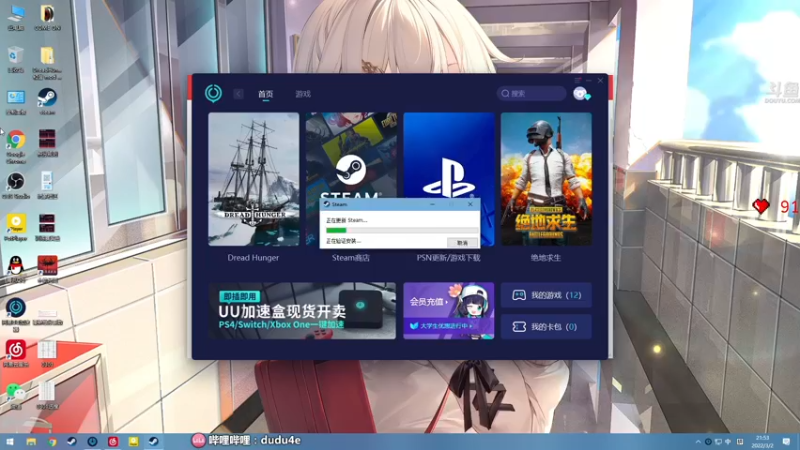Open the user avatar profile
Image resolution: width=800 pixels, height=450 pixels.
pos(580,93)
